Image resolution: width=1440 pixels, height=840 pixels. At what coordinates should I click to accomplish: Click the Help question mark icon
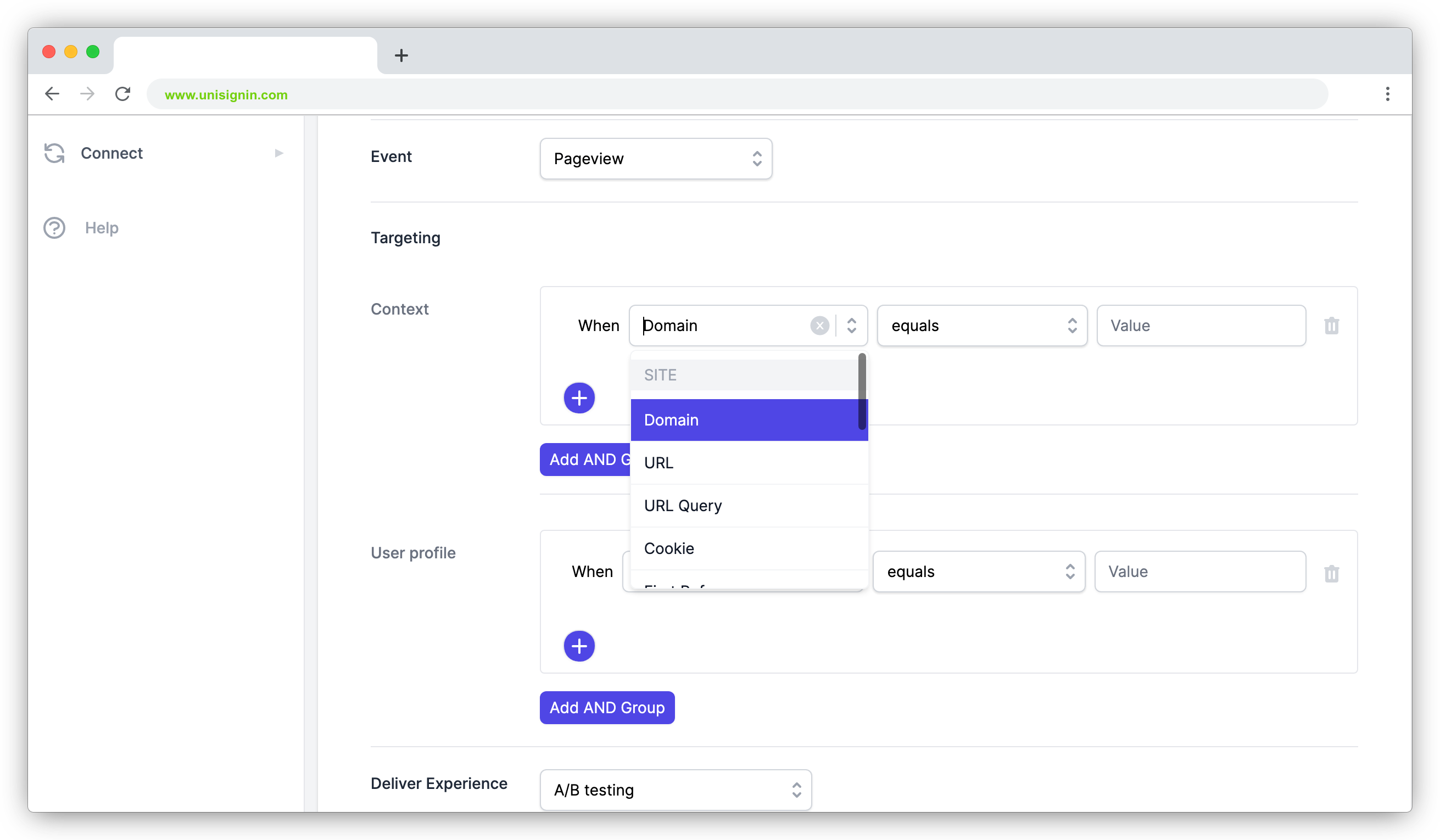54,227
